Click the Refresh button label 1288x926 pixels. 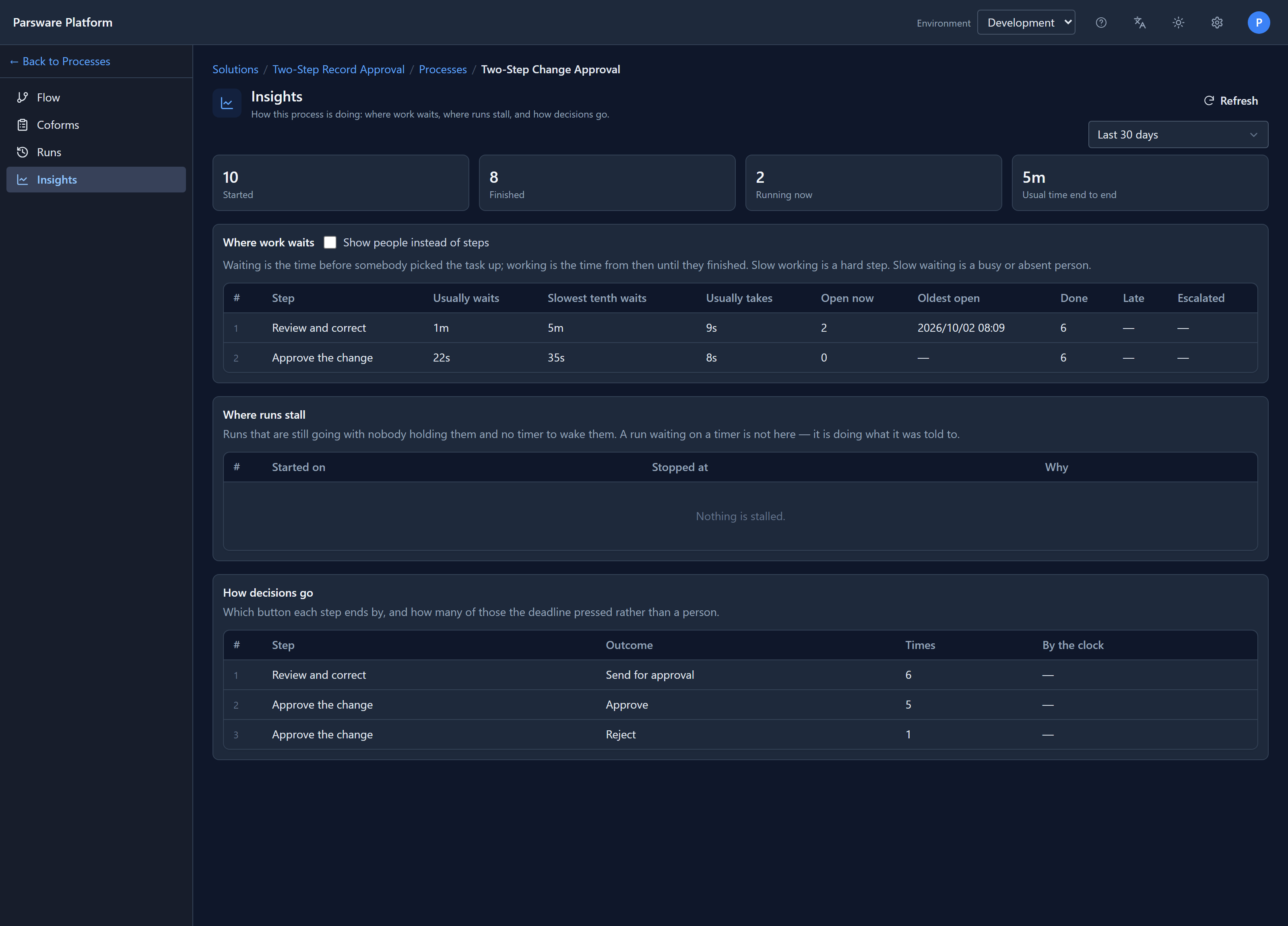tap(1238, 101)
